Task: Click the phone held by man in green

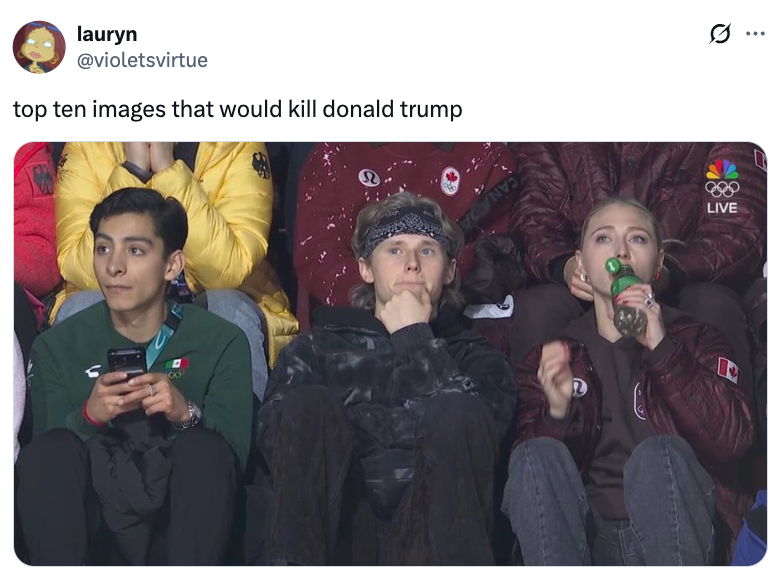Action: (x=127, y=364)
